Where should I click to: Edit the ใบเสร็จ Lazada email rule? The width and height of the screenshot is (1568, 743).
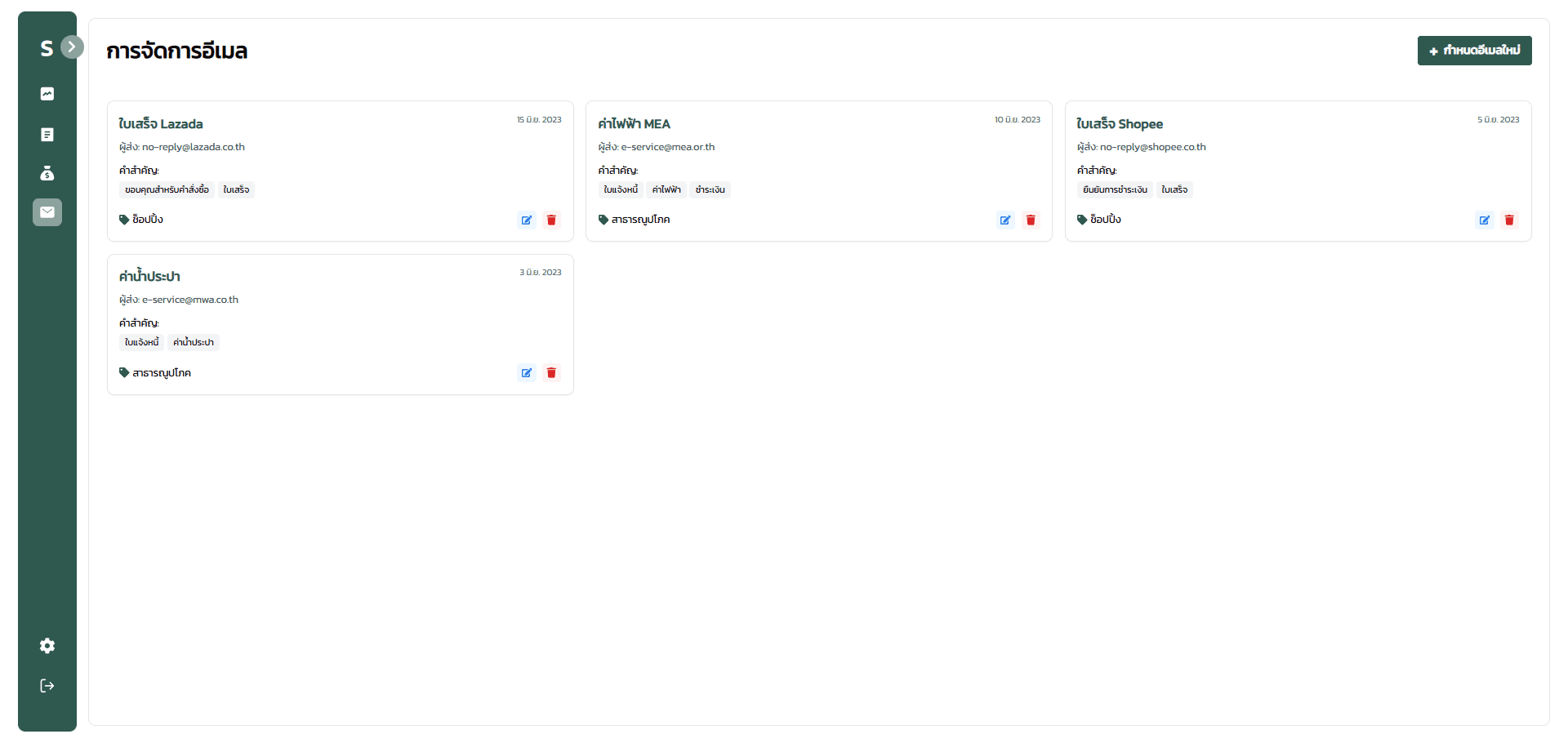[527, 220]
